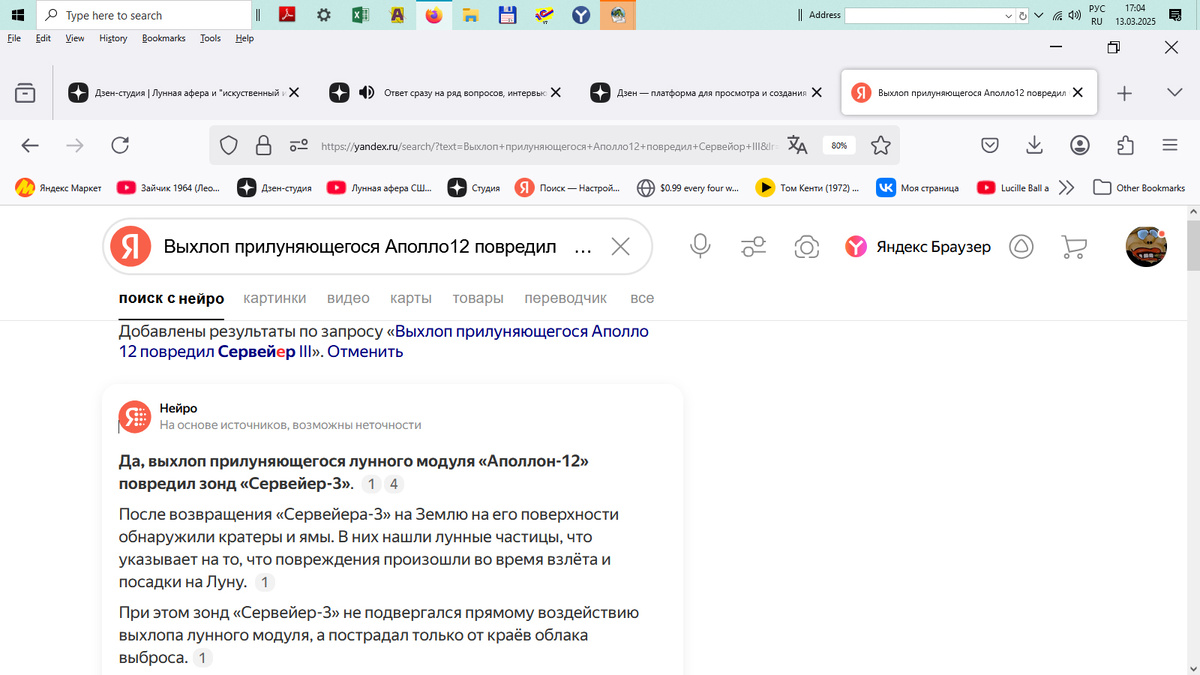Open the Extensions puzzle icon
Screen dimensions: 1200x675
point(1125,146)
